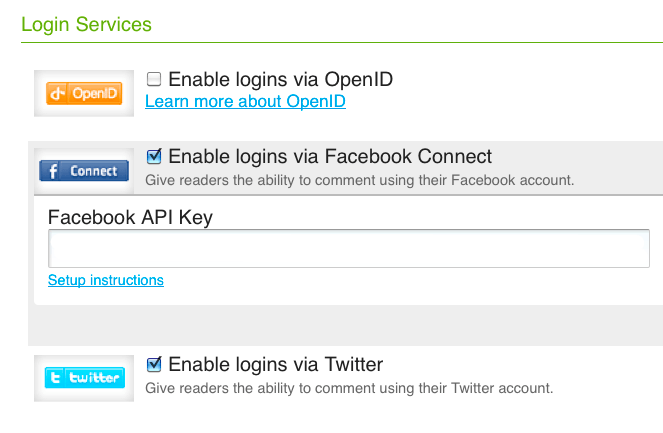The height and width of the screenshot is (433, 663).
Task: Focus the Facebook API Key text field
Action: tap(349, 249)
